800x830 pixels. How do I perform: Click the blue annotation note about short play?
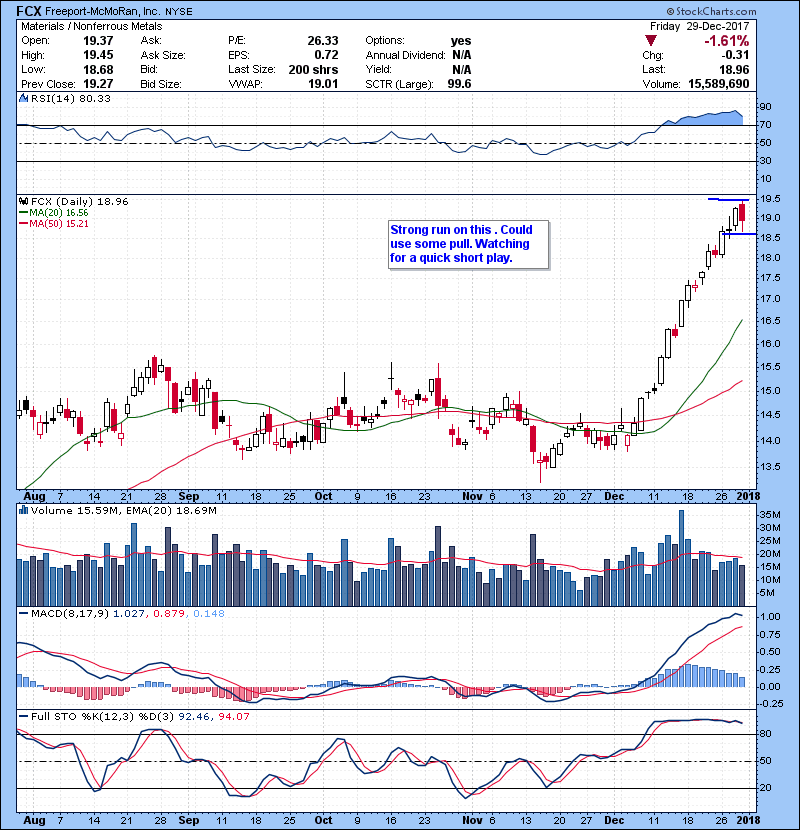469,245
